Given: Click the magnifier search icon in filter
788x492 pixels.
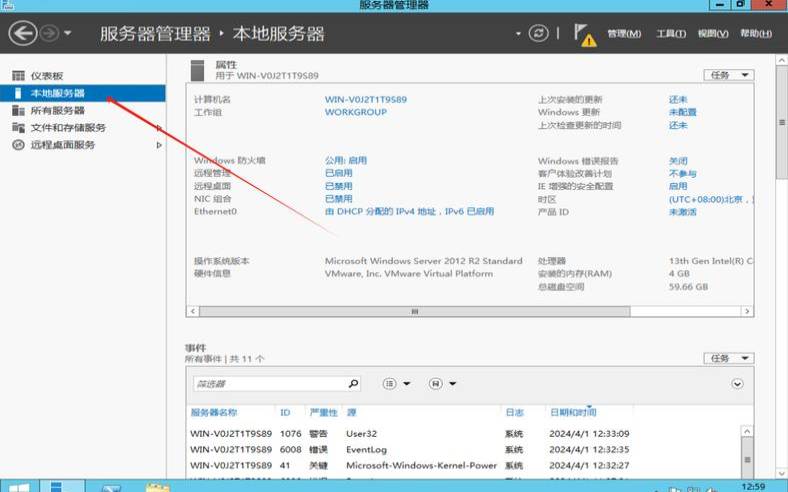Looking at the screenshot, I should click(353, 383).
